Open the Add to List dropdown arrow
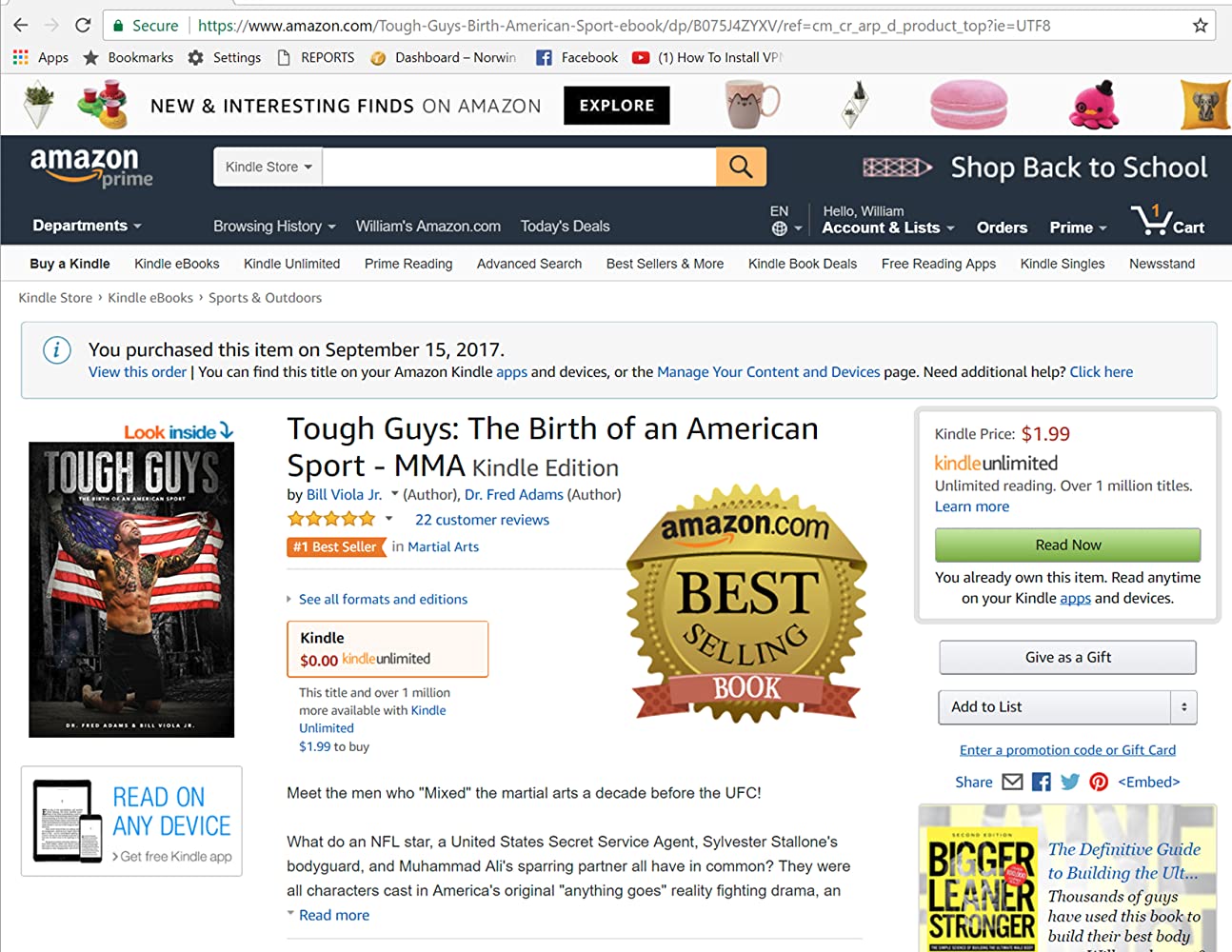This screenshot has width=1232, height=952. click(1183, 706)
